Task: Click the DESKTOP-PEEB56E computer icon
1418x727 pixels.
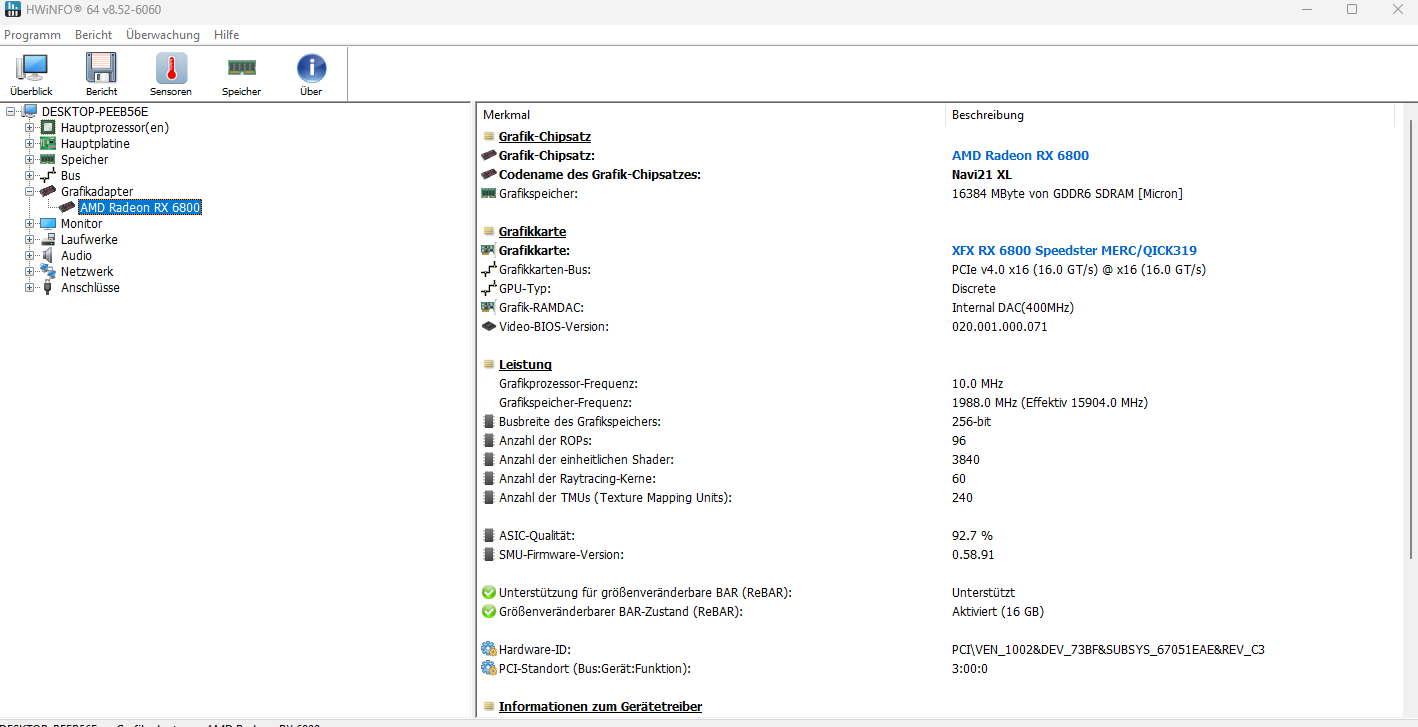Action: tap(30, 111)
